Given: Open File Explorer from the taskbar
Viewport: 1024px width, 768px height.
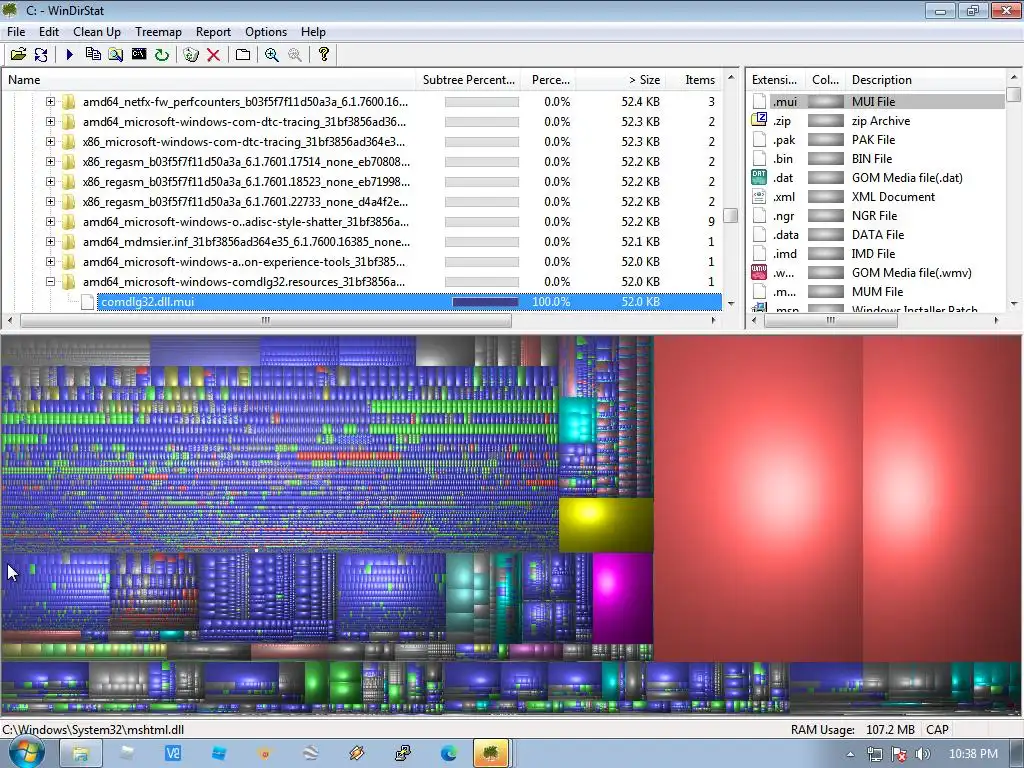Looking at the screenshot, I should coord(80,754).
